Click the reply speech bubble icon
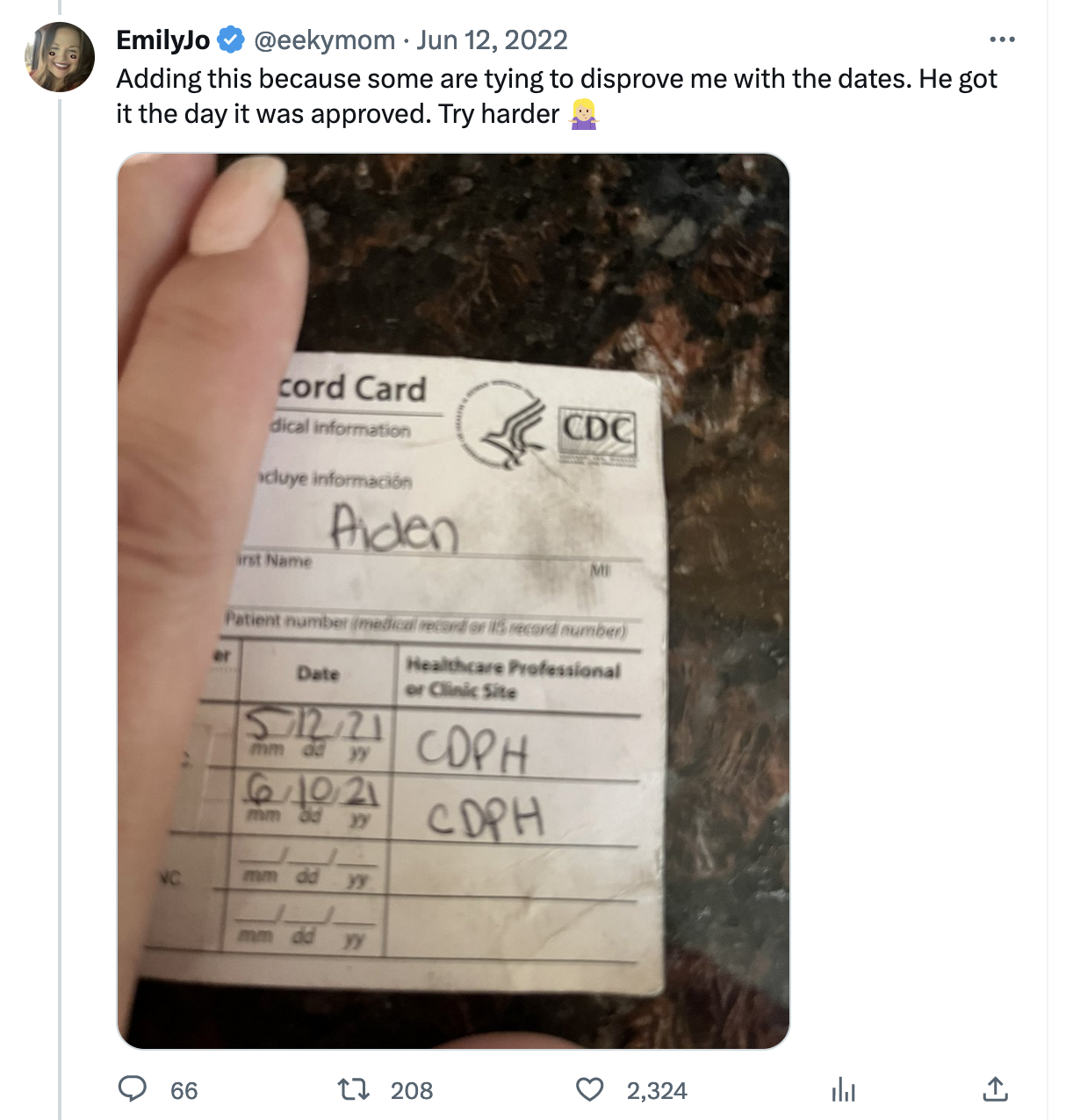This screenshot has width=1073, height=1120. tap(133, 1089)
